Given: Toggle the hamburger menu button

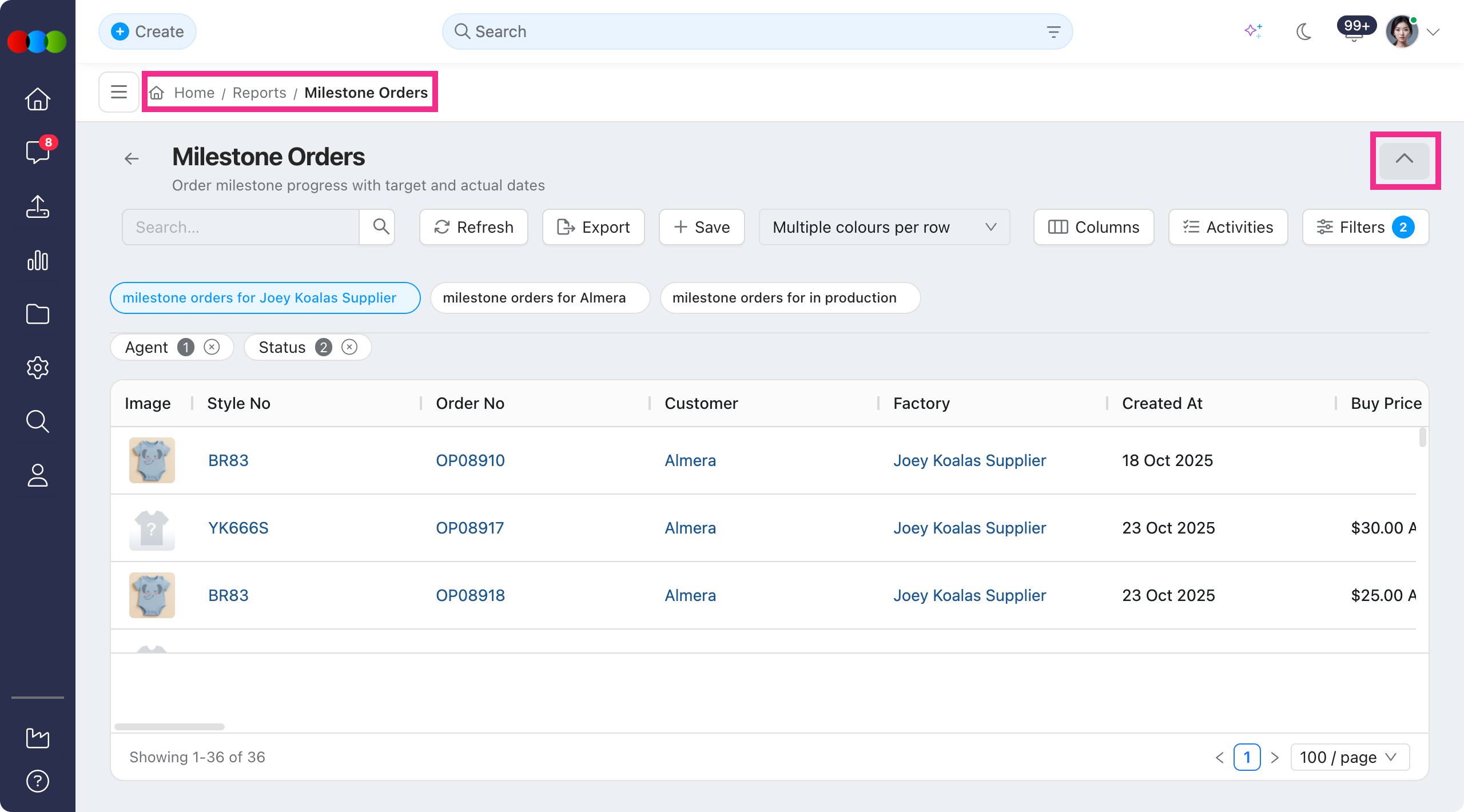Looking at the screenshot, I should tap(119, 91).
